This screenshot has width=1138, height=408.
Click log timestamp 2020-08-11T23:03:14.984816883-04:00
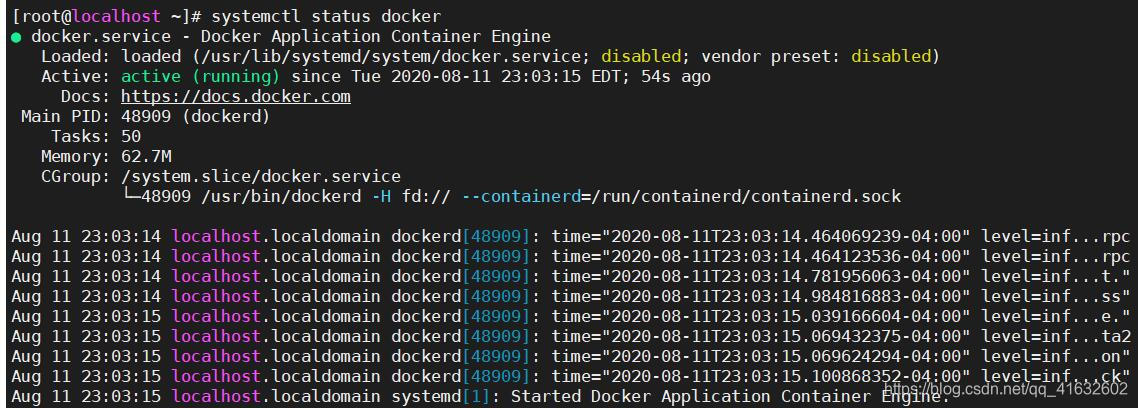785,296
